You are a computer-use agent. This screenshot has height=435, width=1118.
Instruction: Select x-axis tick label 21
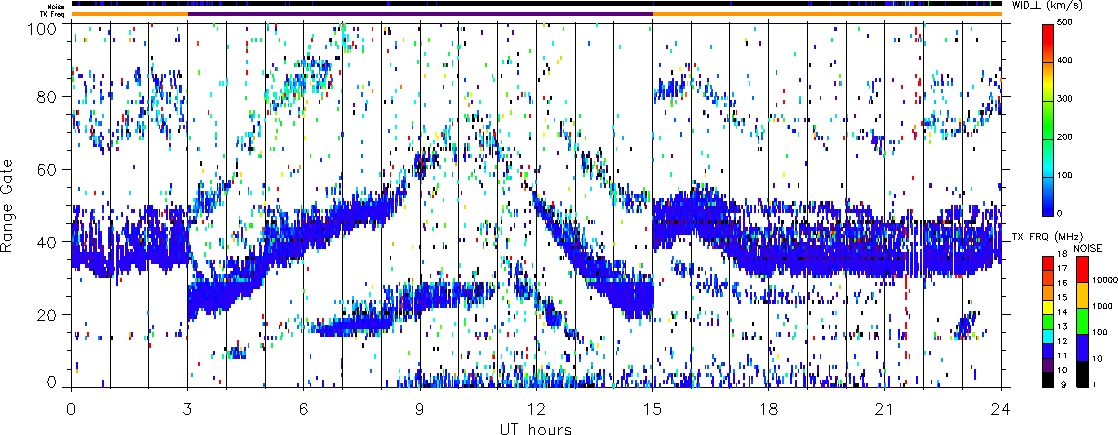[x=885, y=409]
